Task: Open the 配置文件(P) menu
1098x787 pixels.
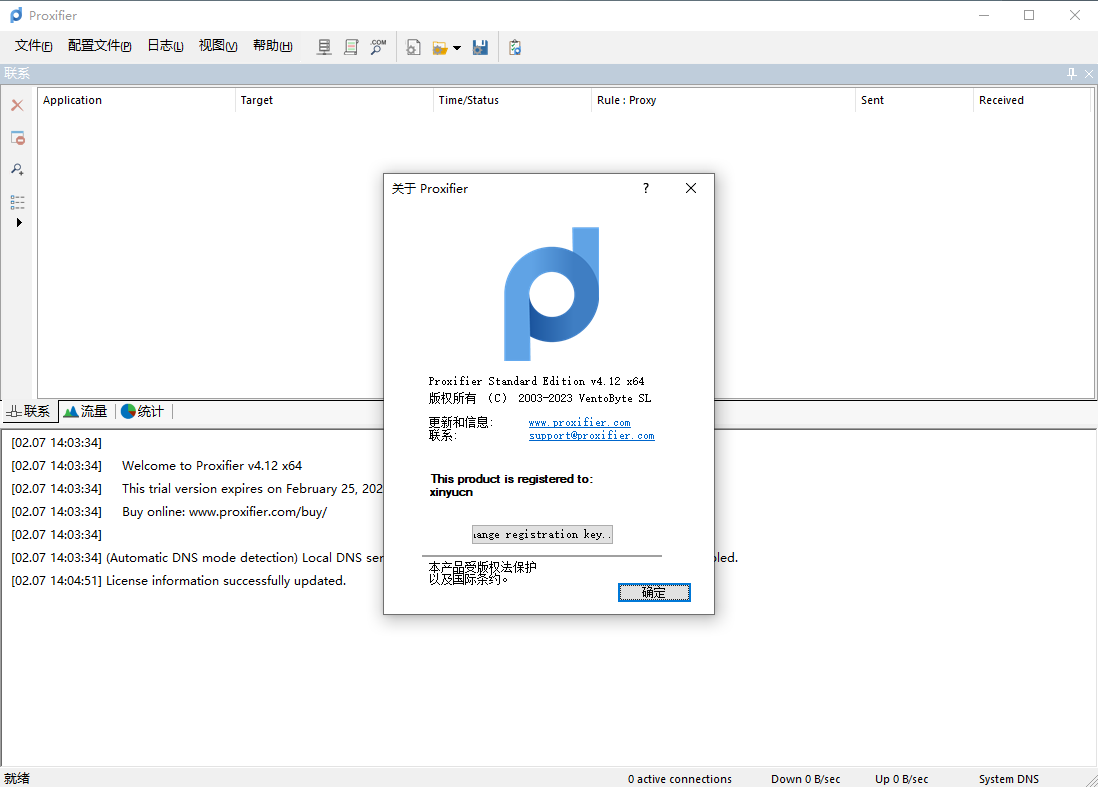Action: [99, 46]
